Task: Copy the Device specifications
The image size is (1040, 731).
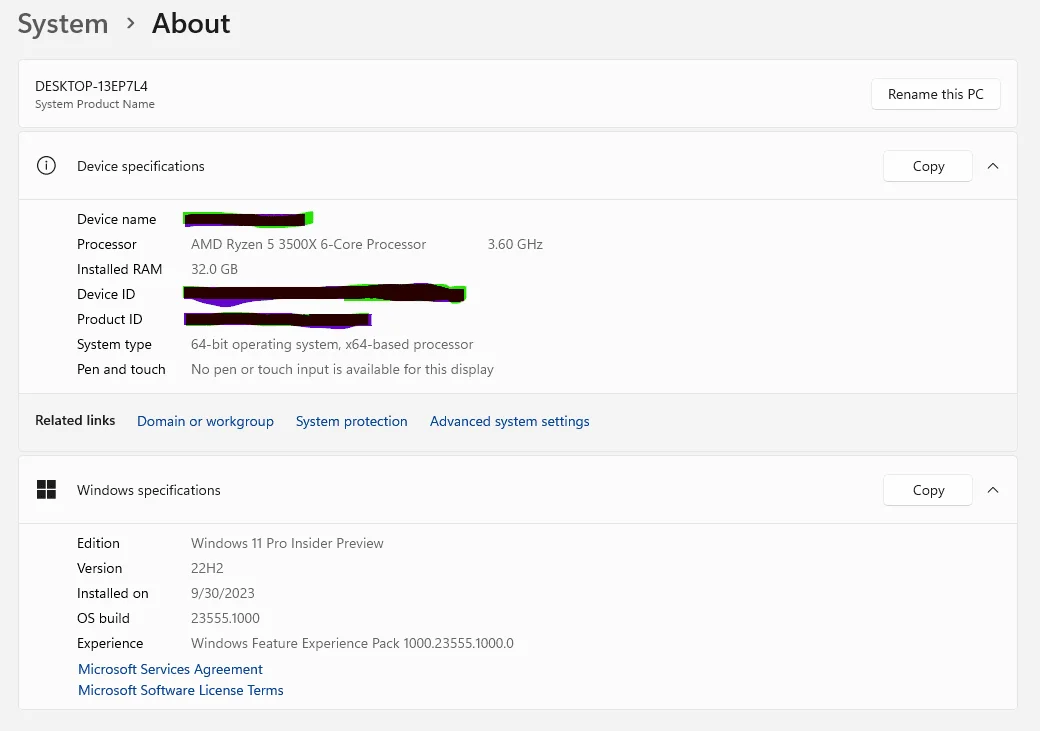Action: (x=928, y=166)
